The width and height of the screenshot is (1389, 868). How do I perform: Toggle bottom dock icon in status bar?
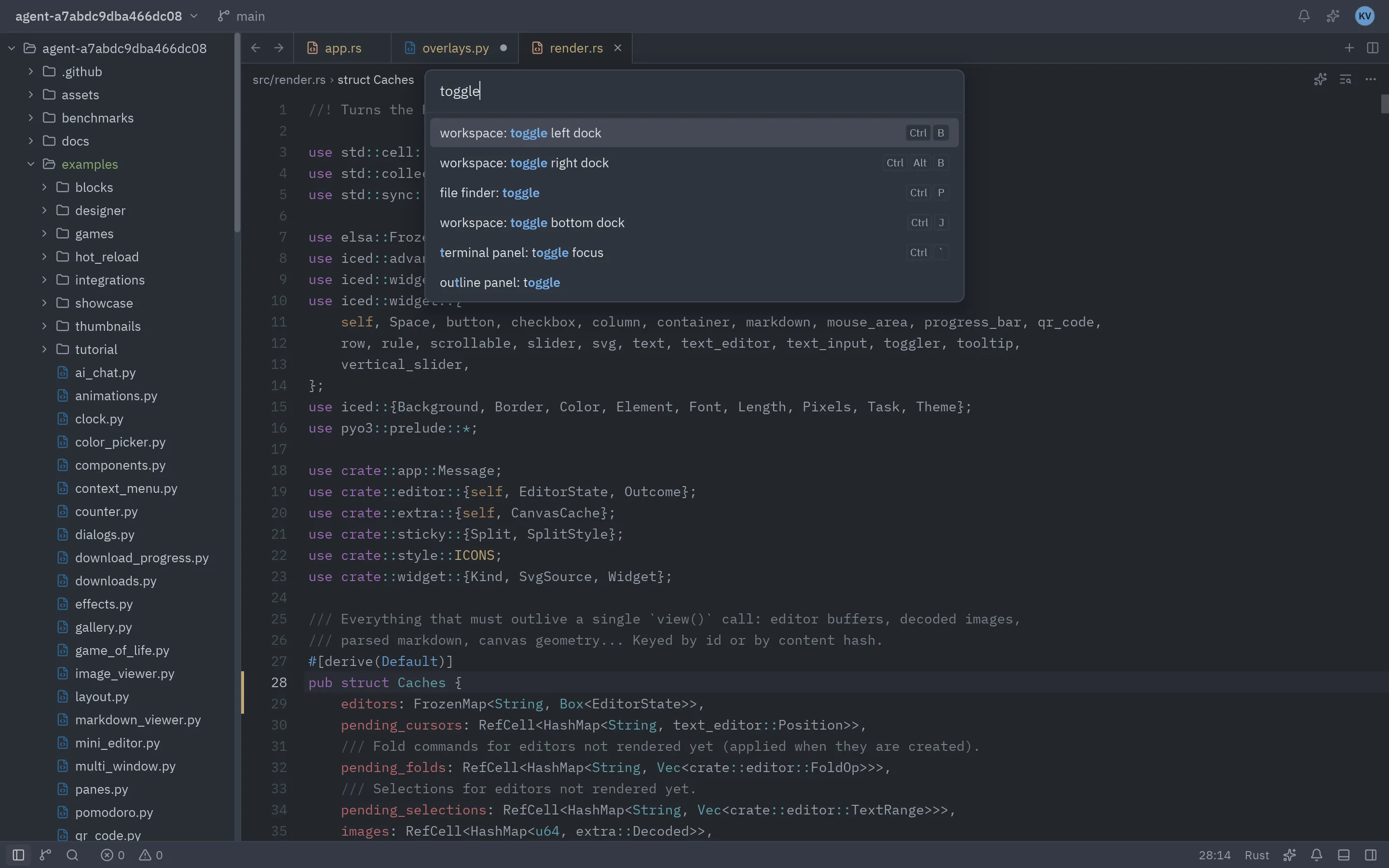click(1344, 855)
